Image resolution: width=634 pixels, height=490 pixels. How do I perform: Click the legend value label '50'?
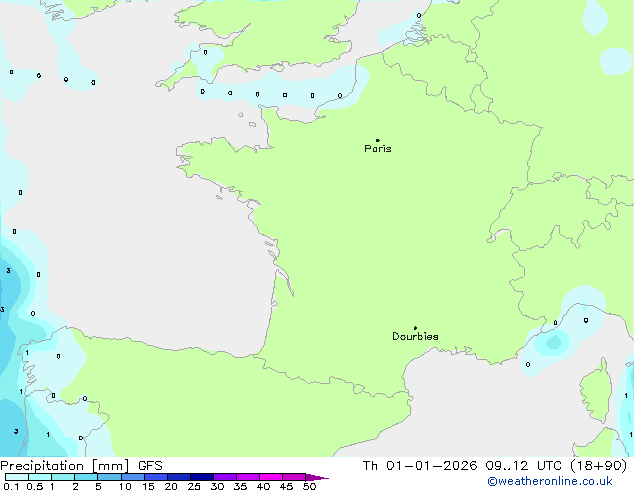(309, 486)
